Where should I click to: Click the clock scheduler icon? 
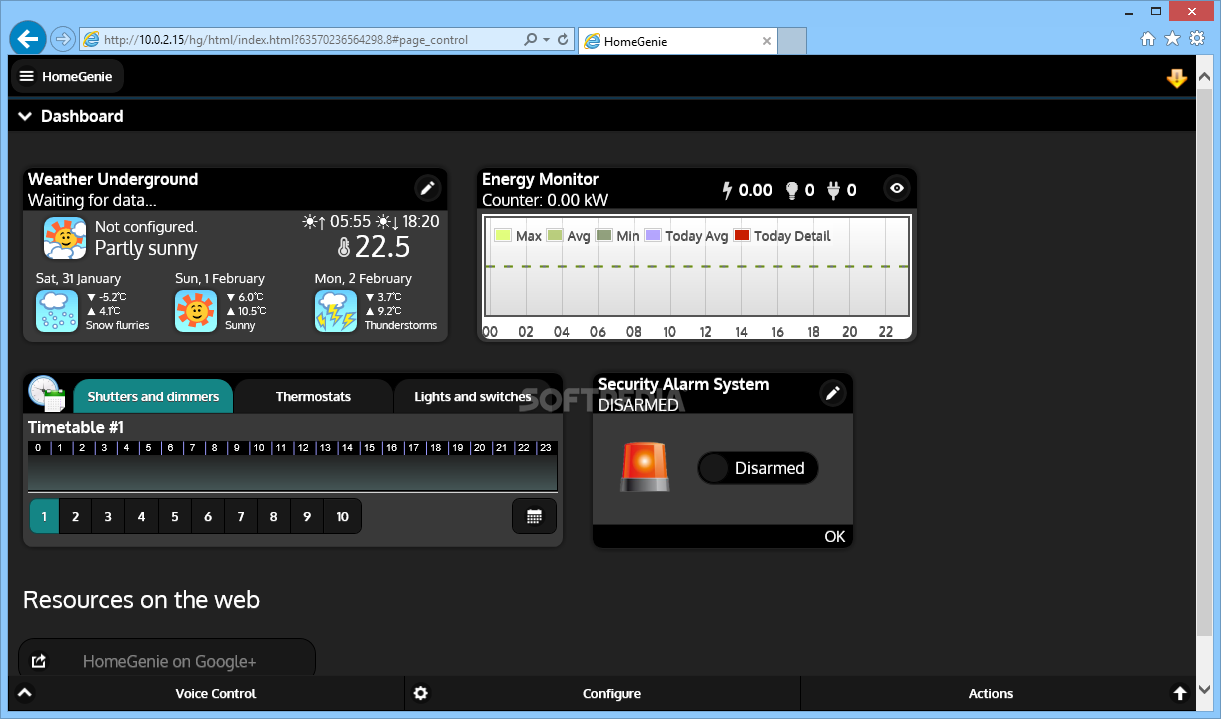point(47,394)
